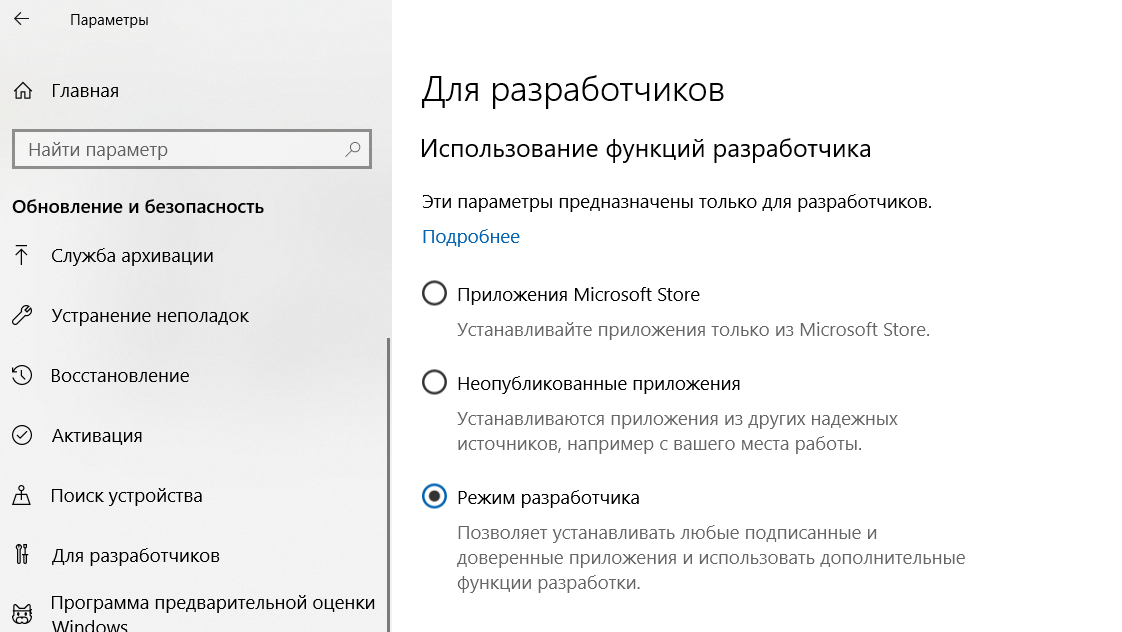Screen dimensions: 1122x632
Task: Select the Приложения Microsoft Store radio button
Action: click(434, 293)
